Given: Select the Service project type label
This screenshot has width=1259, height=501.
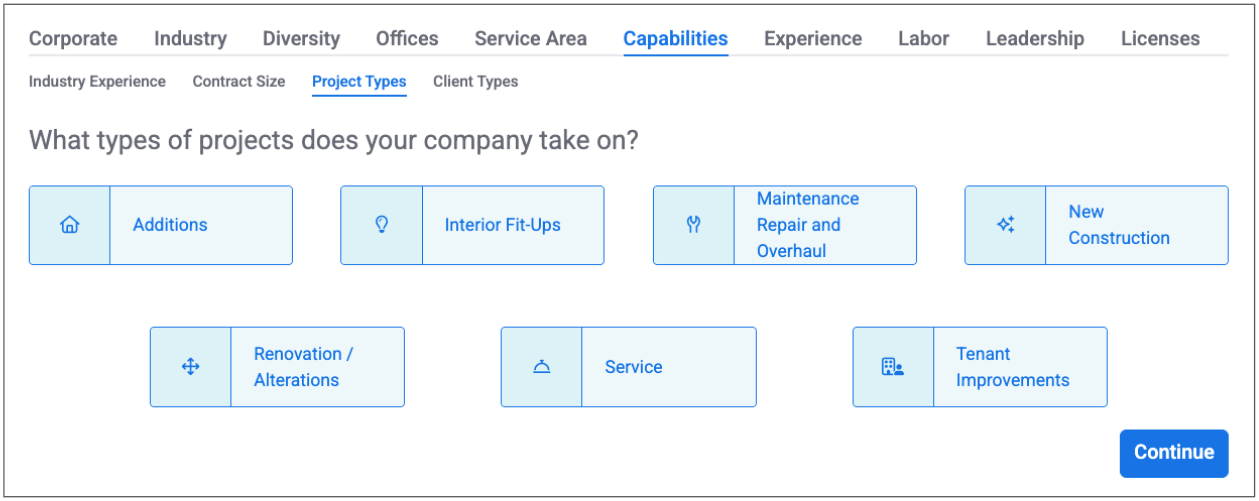Looking at the screenshot, I should [x=633, y=367].
